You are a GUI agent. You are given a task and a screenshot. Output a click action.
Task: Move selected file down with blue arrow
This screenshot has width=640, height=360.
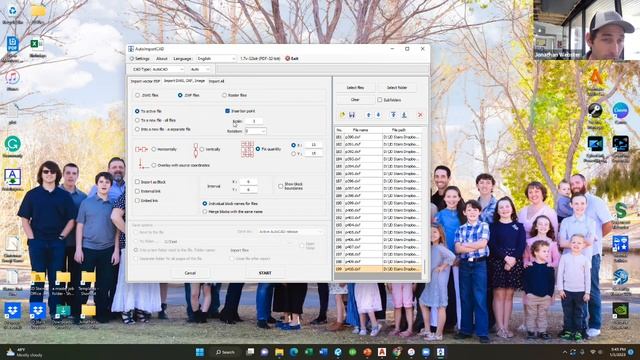(378, 115)
